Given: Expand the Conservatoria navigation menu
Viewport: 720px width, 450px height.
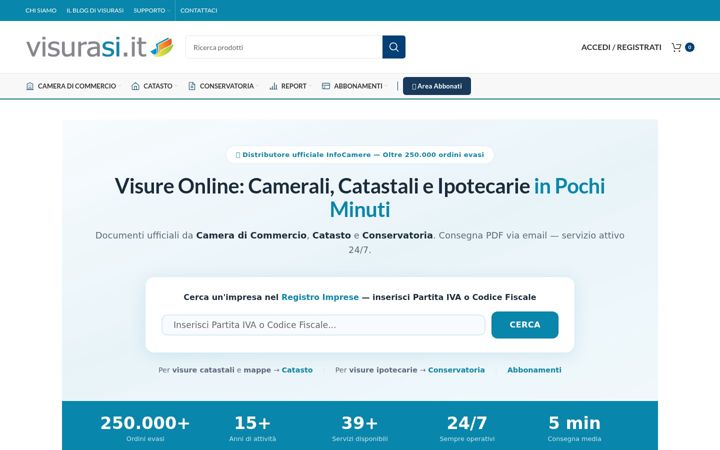Looking at the screenshot, I should point(222,86).
